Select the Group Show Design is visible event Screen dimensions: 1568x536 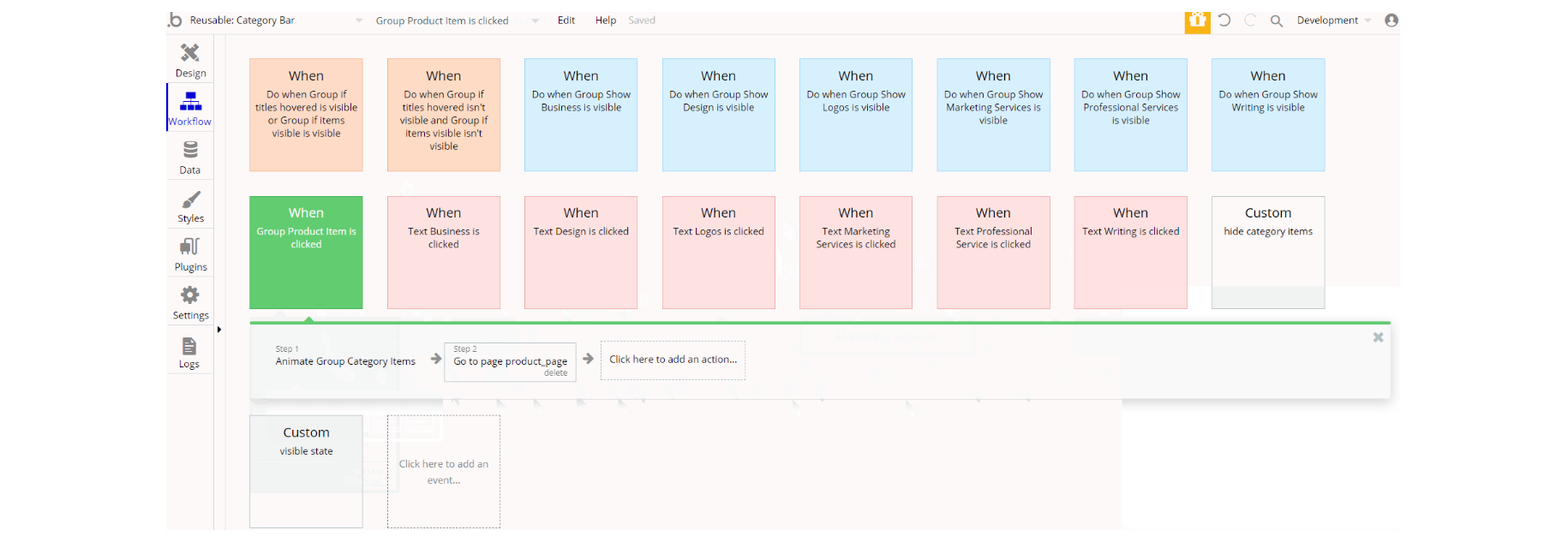[719, 115]
